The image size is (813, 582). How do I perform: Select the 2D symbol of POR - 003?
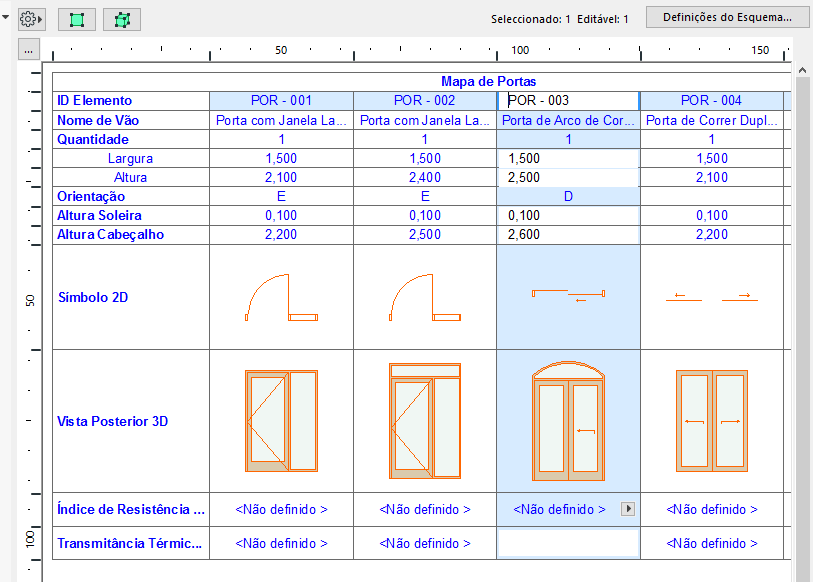[568, 295]
